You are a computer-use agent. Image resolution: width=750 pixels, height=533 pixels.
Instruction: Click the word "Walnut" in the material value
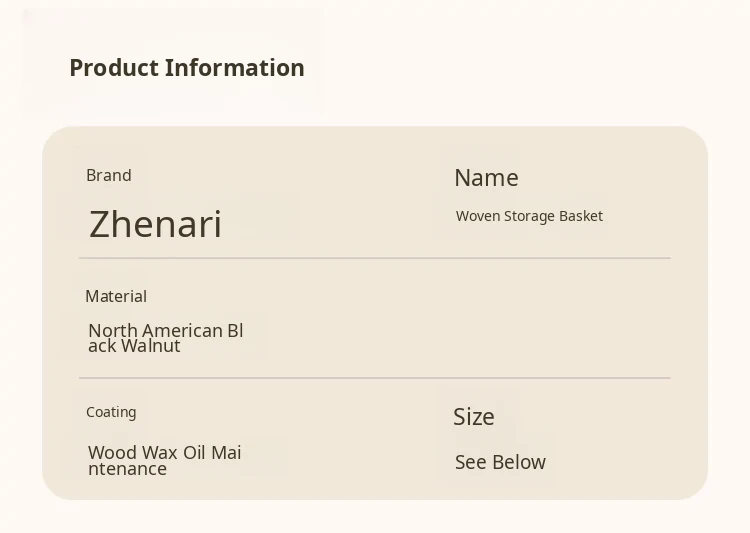click(x=151, y=346)
